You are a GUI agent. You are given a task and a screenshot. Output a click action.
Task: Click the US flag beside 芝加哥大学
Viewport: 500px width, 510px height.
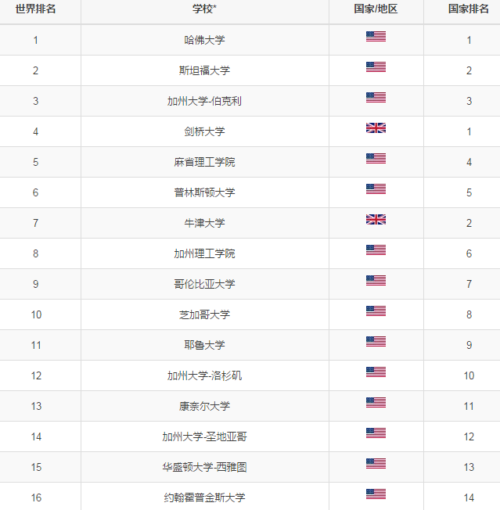376,311
